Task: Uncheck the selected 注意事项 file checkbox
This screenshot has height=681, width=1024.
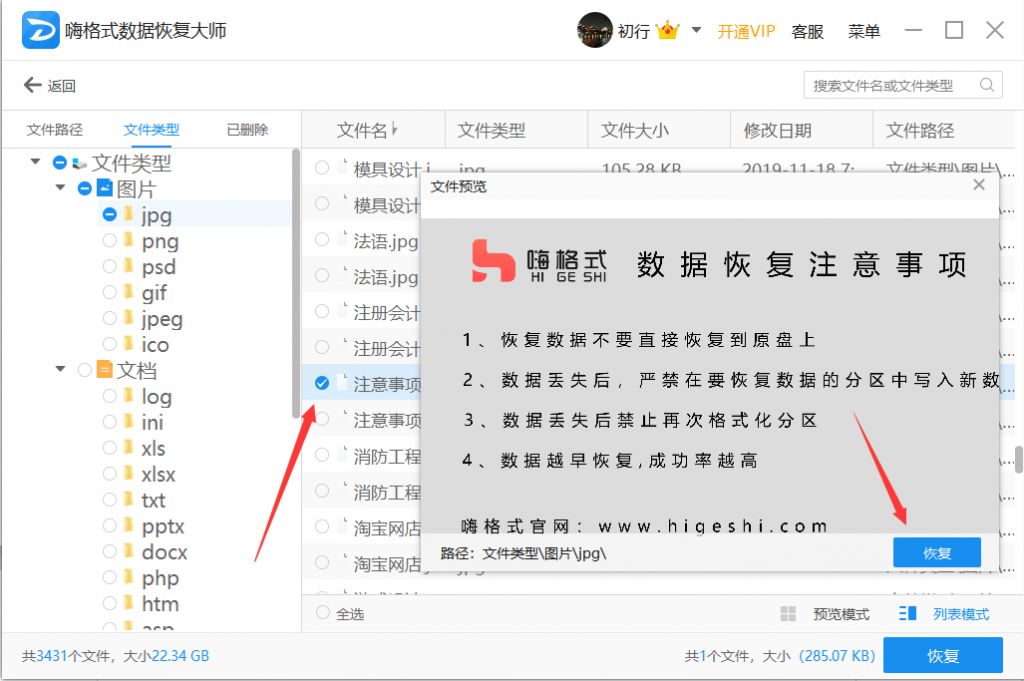Action: tap(321, 383)
